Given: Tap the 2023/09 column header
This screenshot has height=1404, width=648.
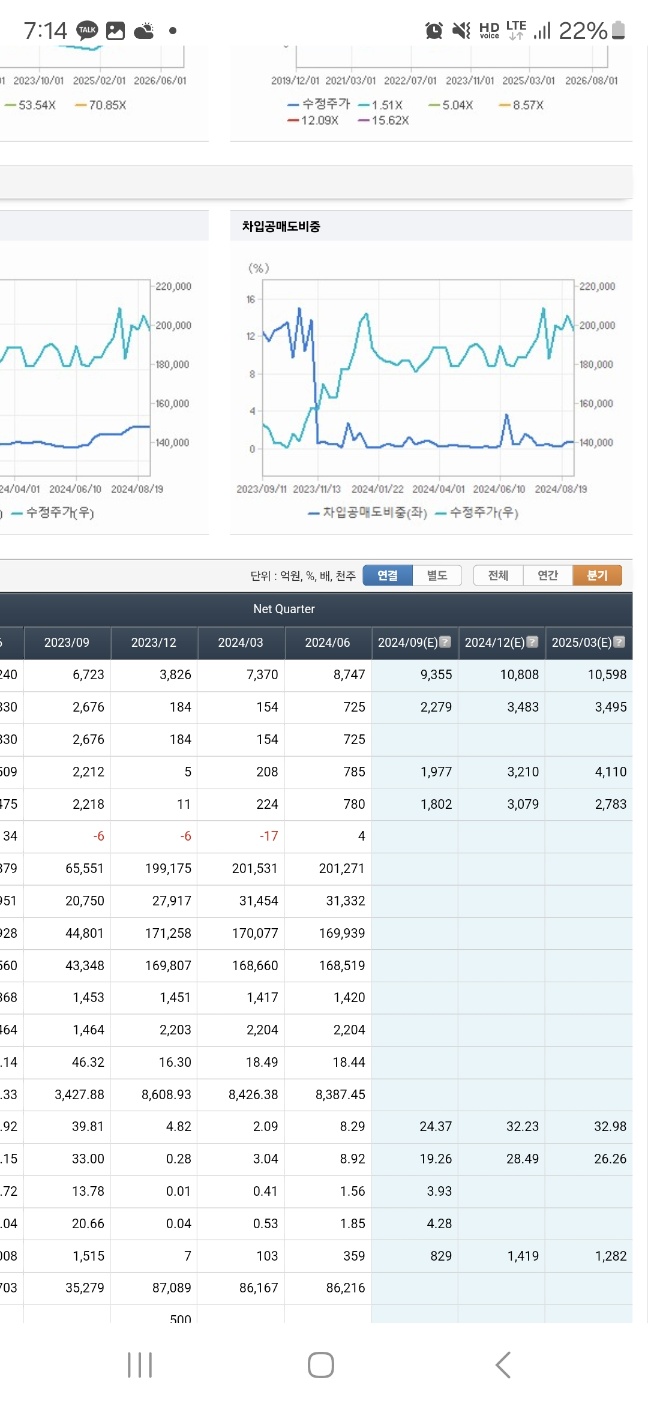Looking at the screenshot, I should coord(67,642).
